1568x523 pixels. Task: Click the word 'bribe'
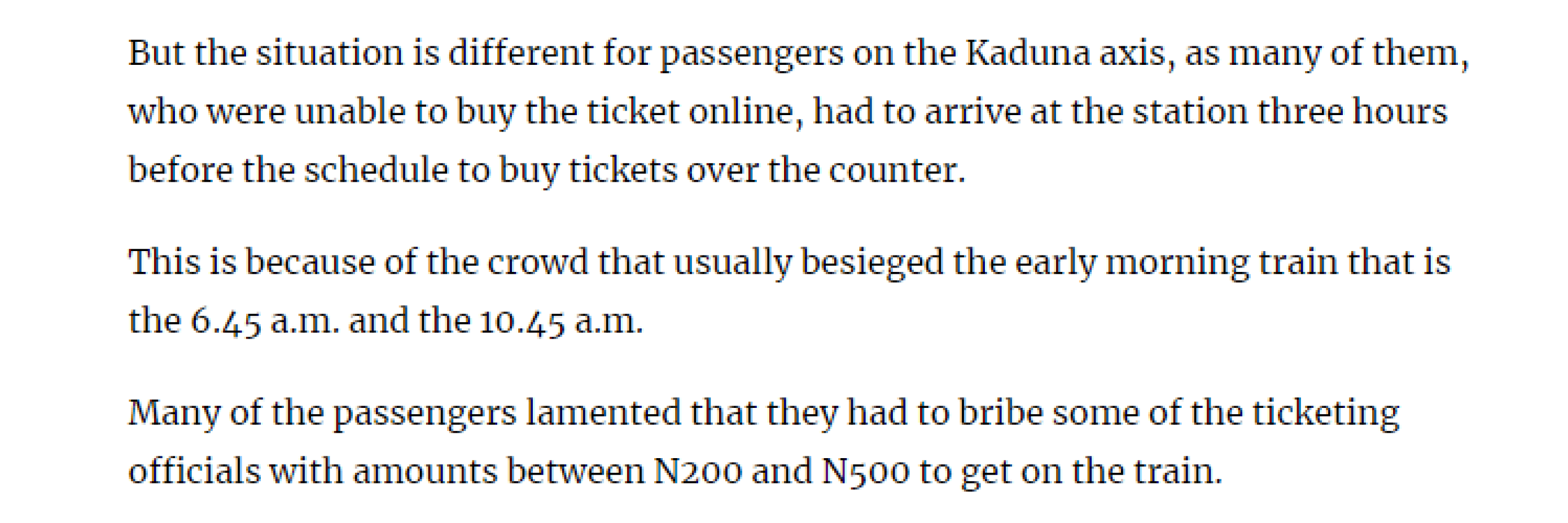point(1001,412)
